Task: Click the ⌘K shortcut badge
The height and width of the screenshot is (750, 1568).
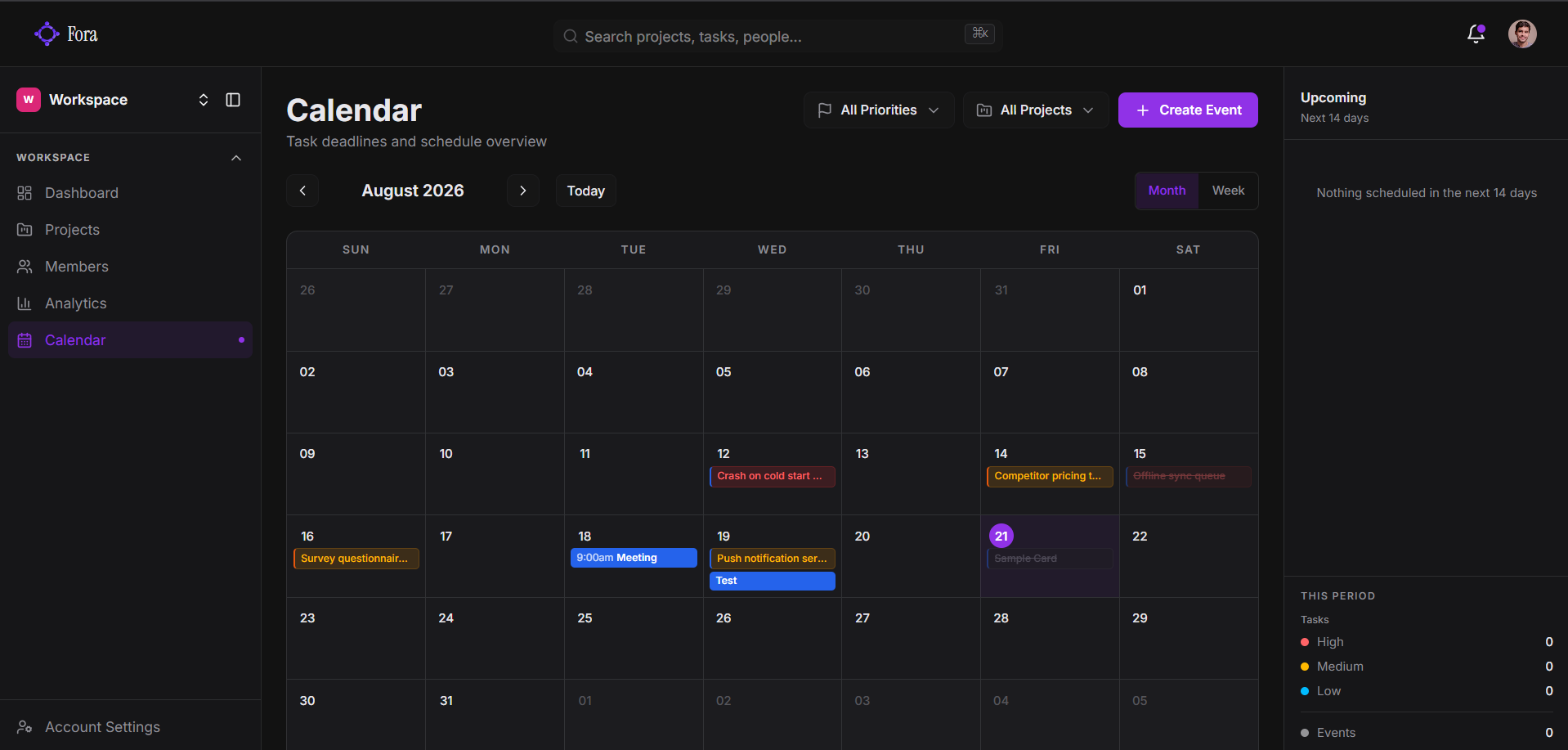Action: [979, 34]
